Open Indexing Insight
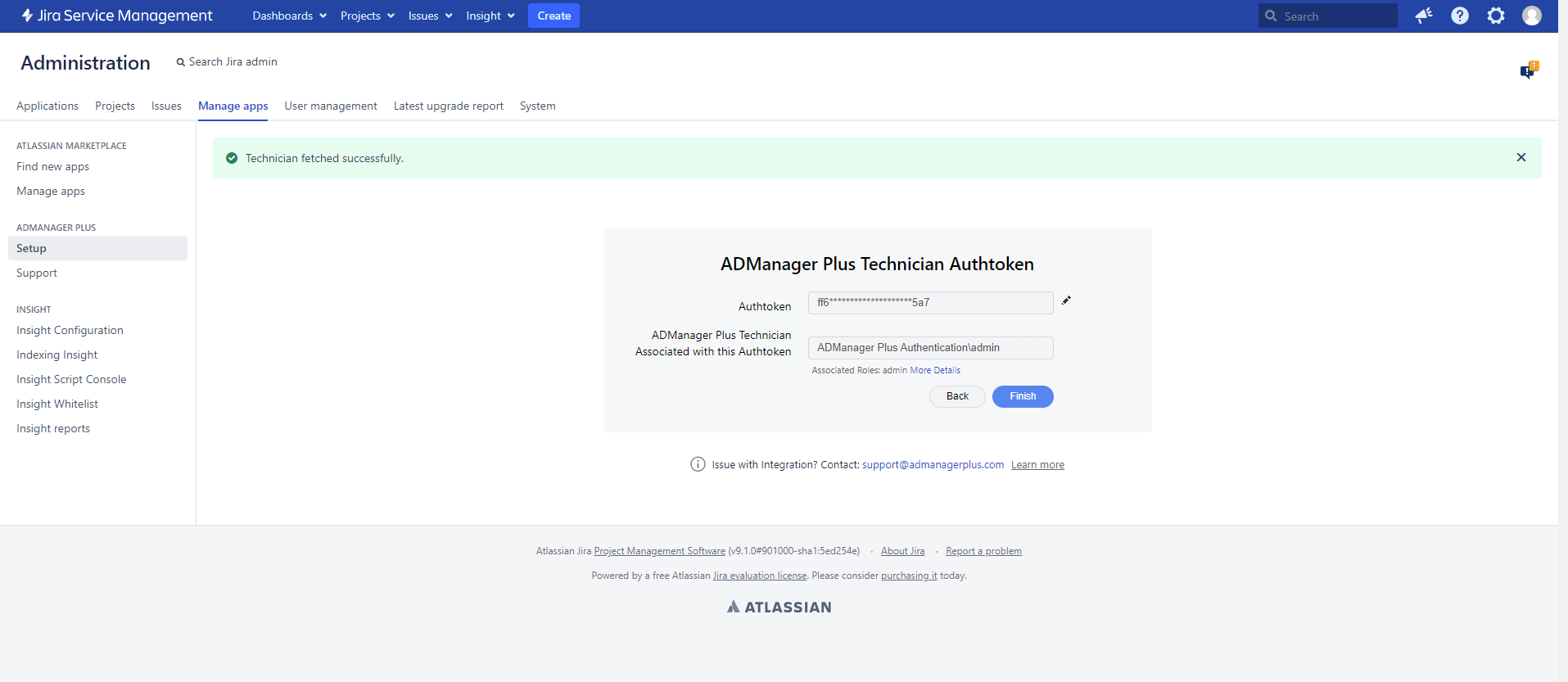Viewport: 1568px width, 682px height. pyautogui.click(x=56, y=355)
